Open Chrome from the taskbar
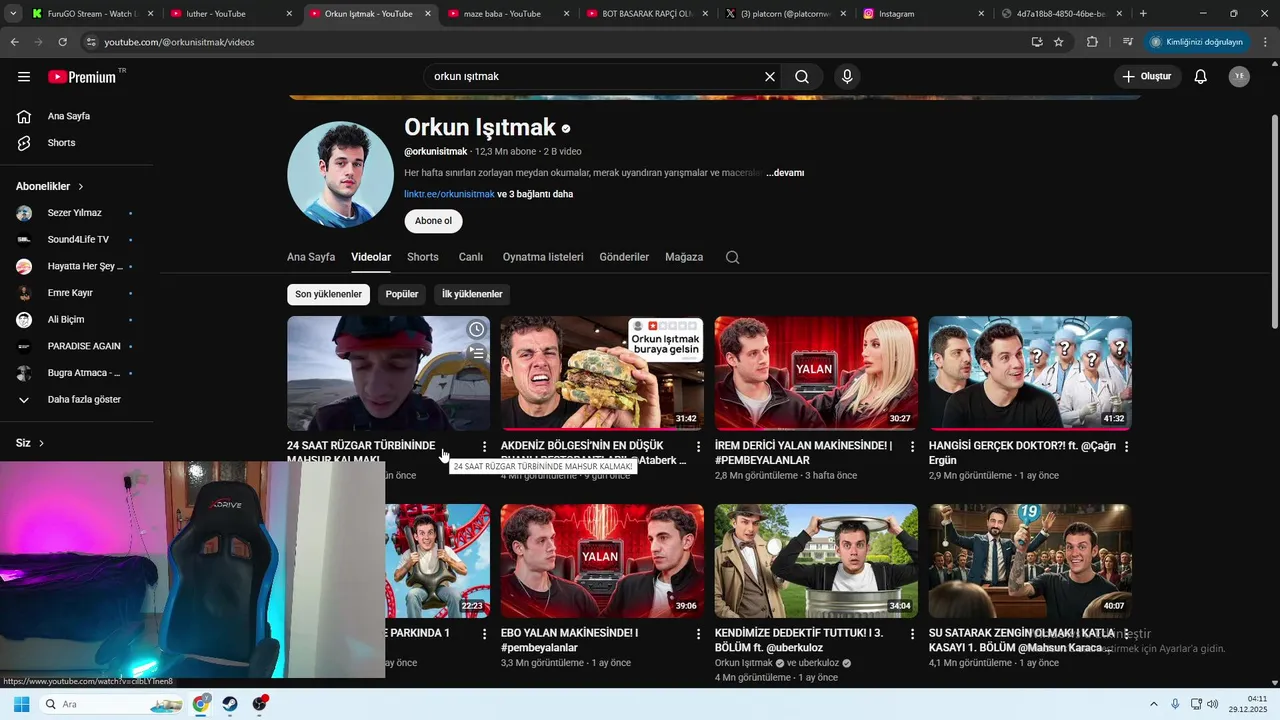Screen dimensions: 1280x720 point(201,704)
